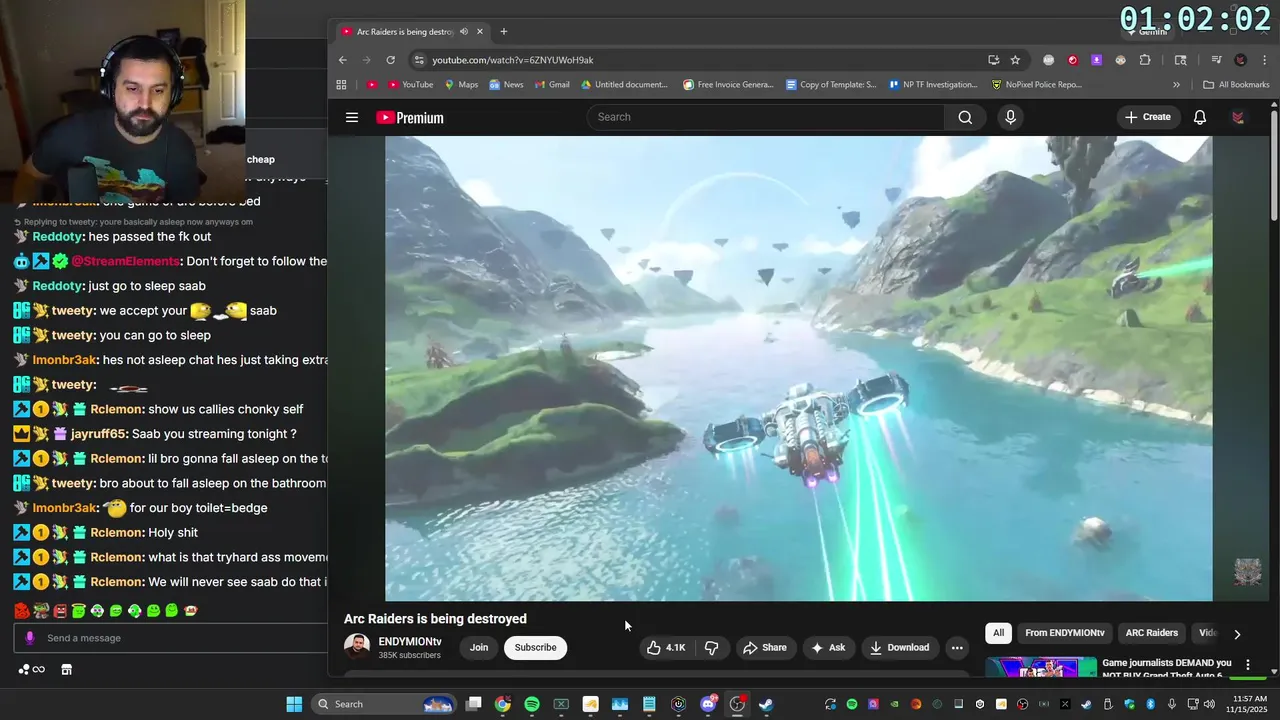Go back using the browser back arrow
This screenshot has width=1280, height=720.
point(343,60)
